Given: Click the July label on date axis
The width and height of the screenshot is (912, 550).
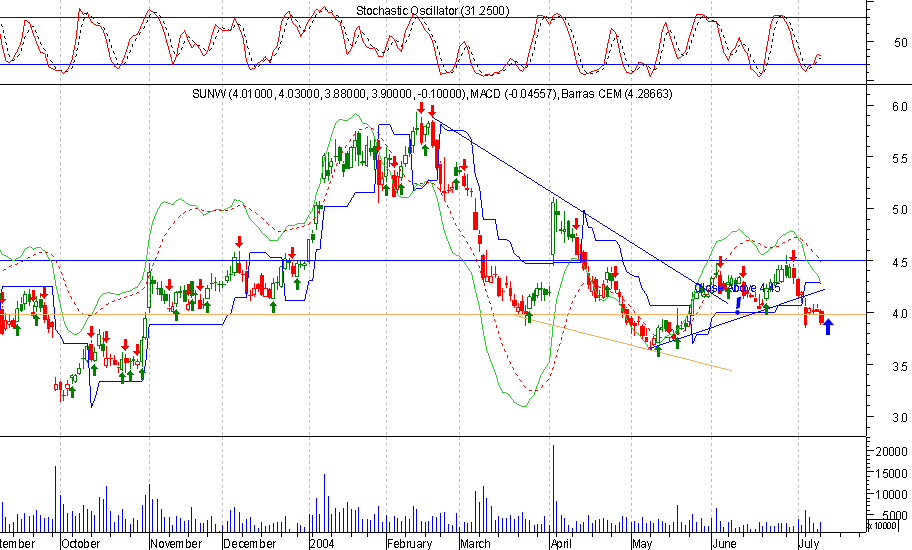Looking at the screenshot, I should [809, 544].
